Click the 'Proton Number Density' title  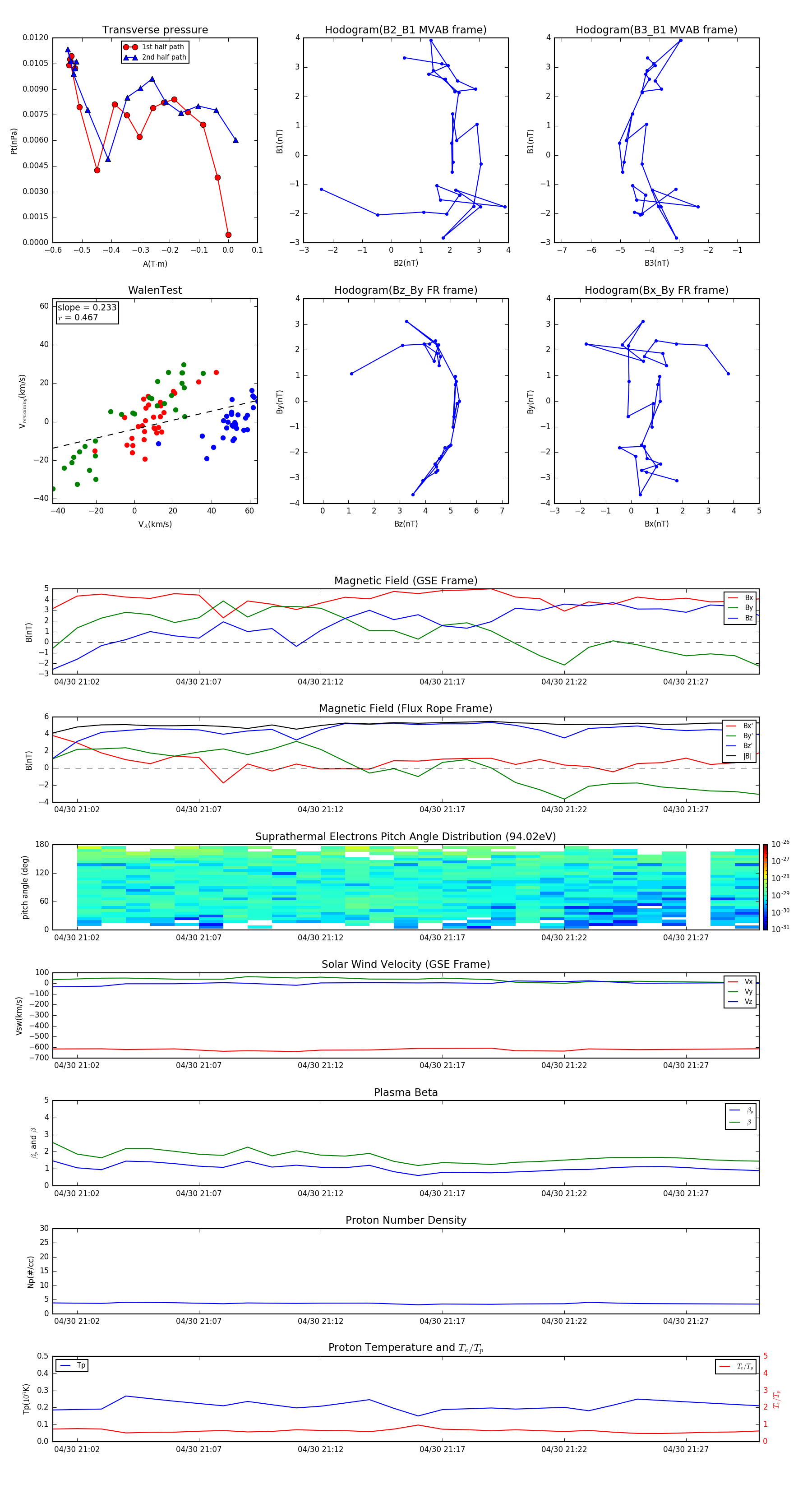(x=406, y=1220)
